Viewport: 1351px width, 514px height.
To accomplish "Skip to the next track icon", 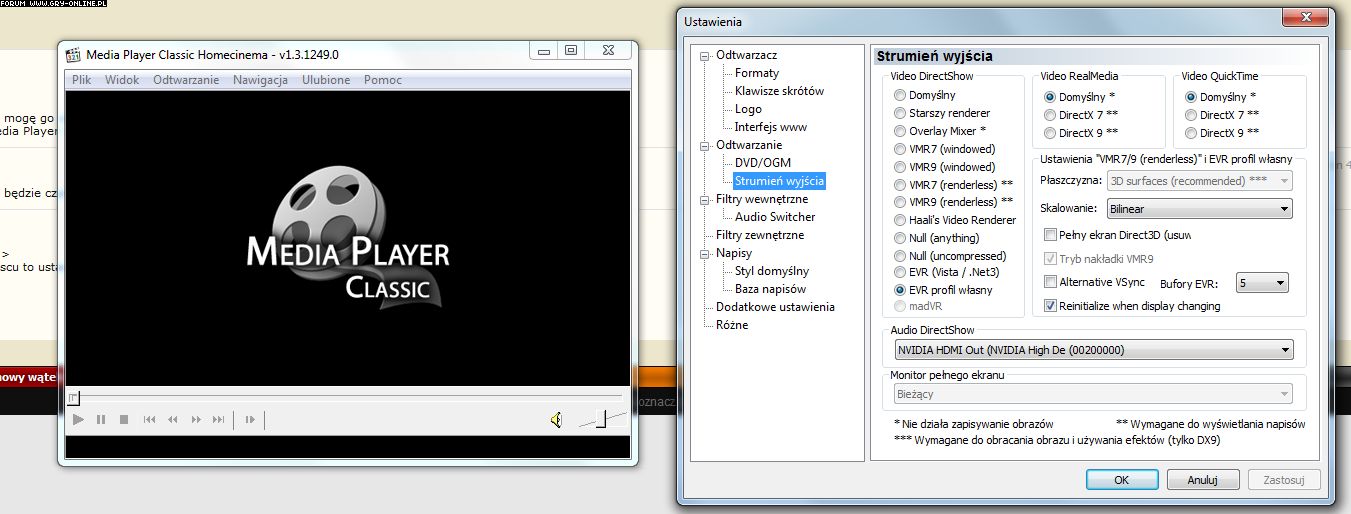I will 219,420.
